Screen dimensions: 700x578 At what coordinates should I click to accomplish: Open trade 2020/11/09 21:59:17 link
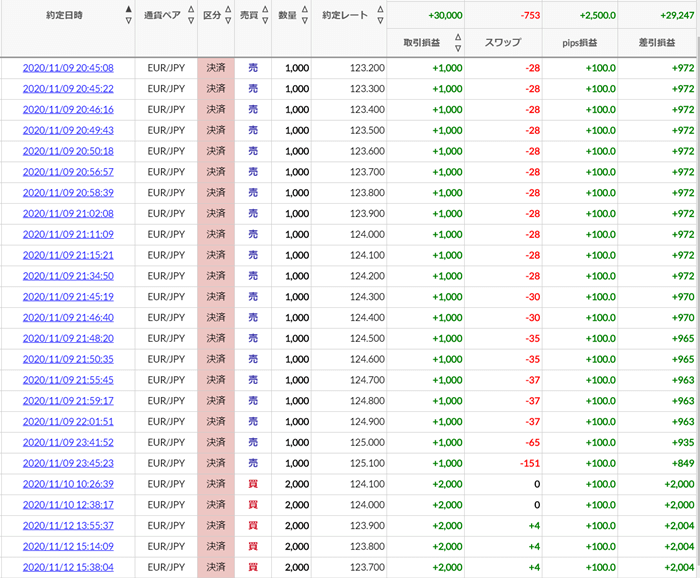point(68,401)
